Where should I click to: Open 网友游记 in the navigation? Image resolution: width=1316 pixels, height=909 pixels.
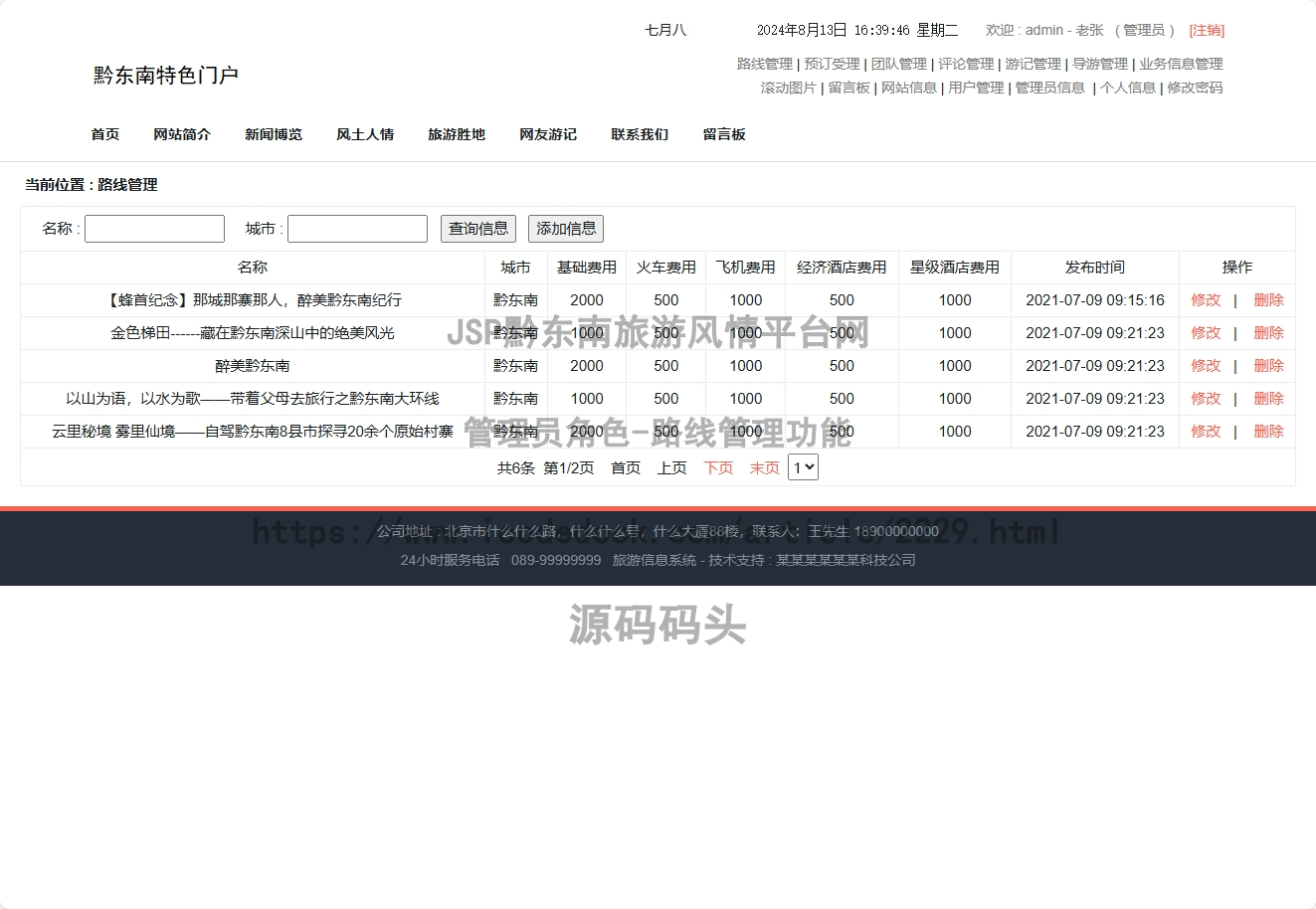pyautogui.click(x=548, y=134)
